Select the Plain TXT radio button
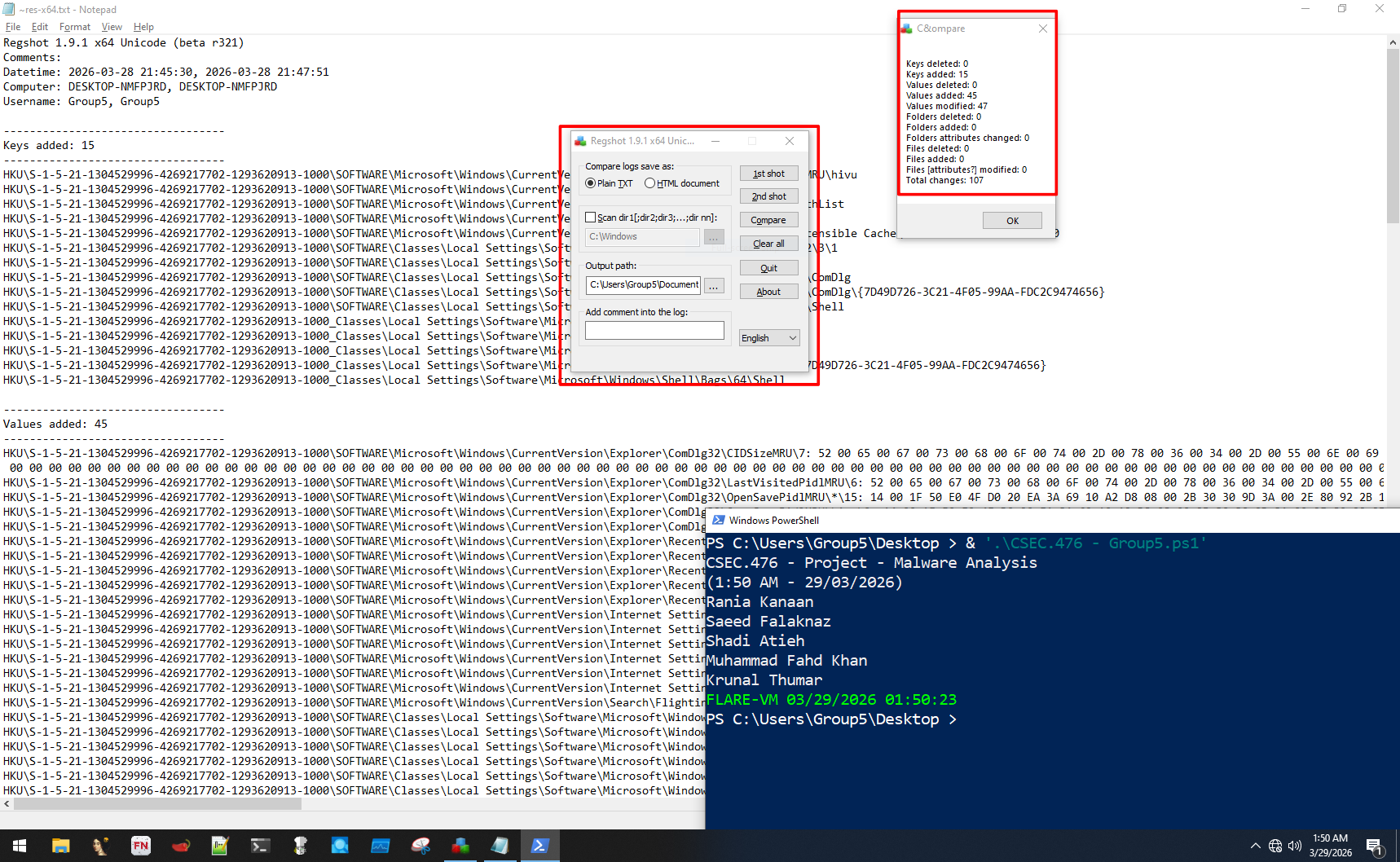 591,183
